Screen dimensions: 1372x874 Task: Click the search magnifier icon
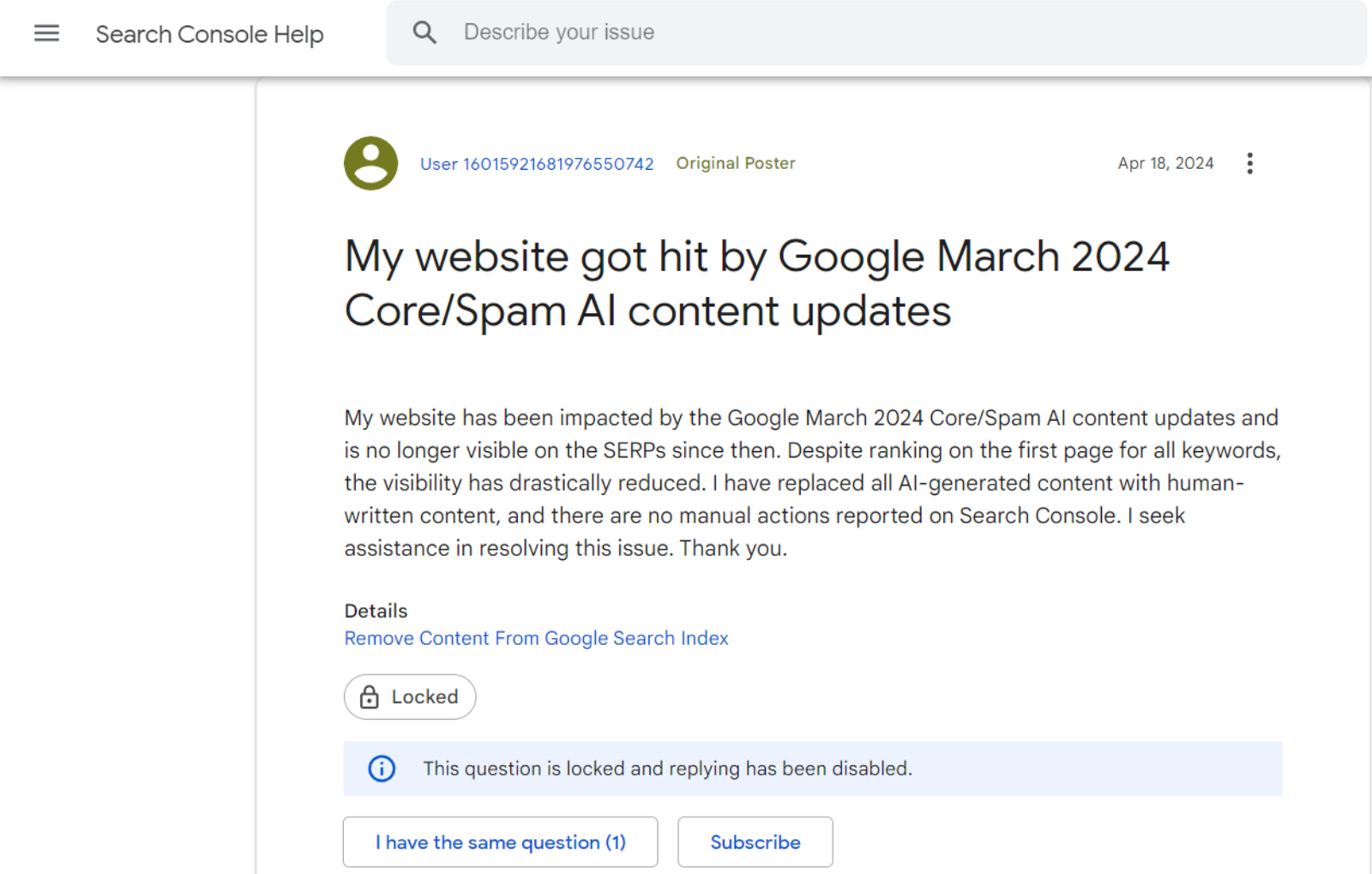pos(424,33)
